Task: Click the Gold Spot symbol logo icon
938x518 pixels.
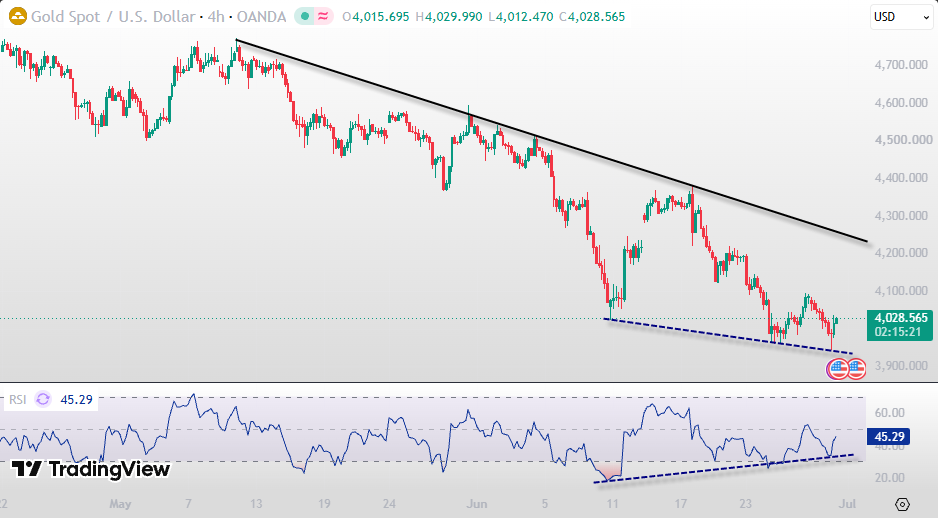Action: point(18,16)
